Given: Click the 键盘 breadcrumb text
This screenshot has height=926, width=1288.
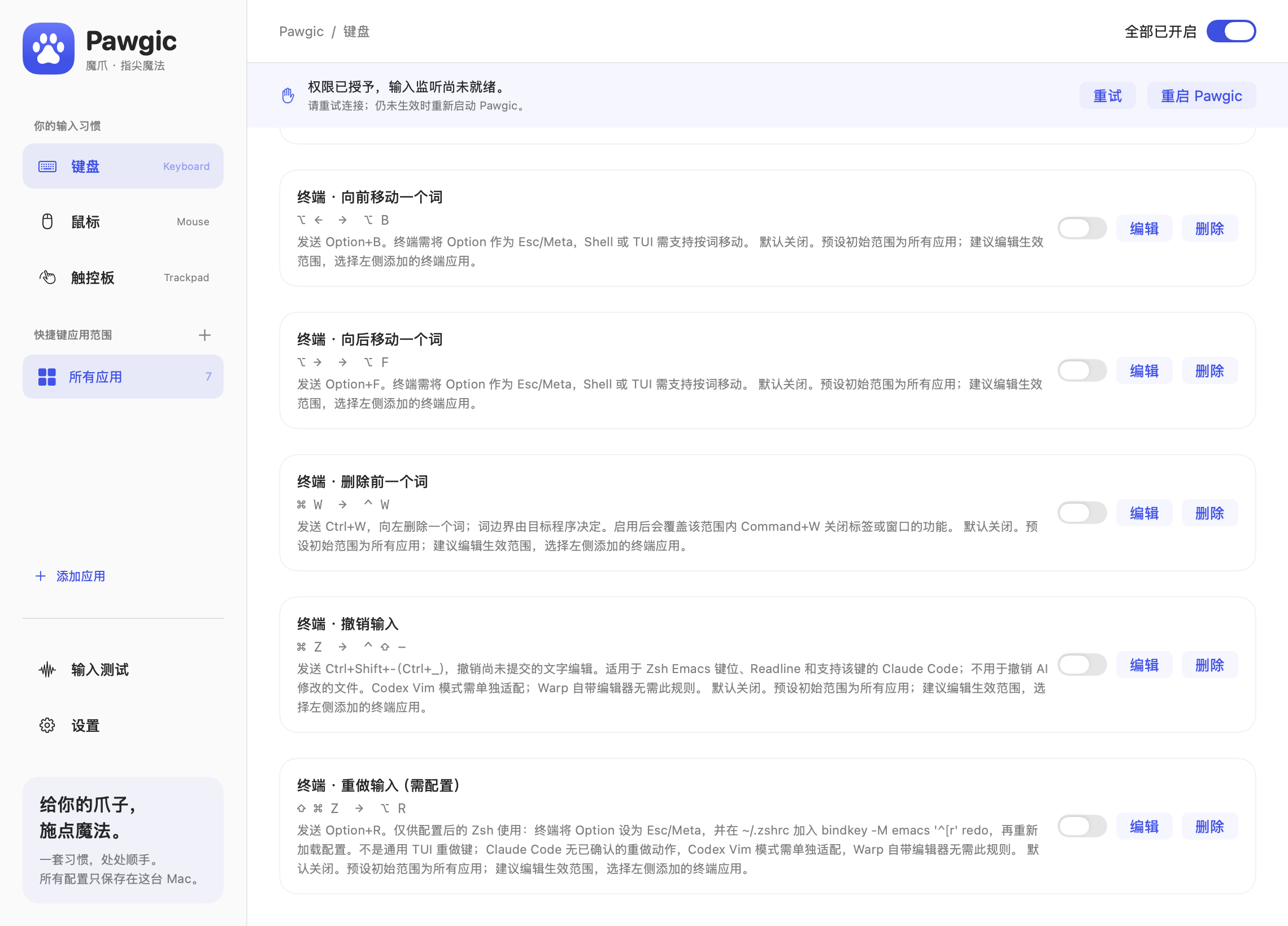Looking at the screenshot, I should click(356, 31).
